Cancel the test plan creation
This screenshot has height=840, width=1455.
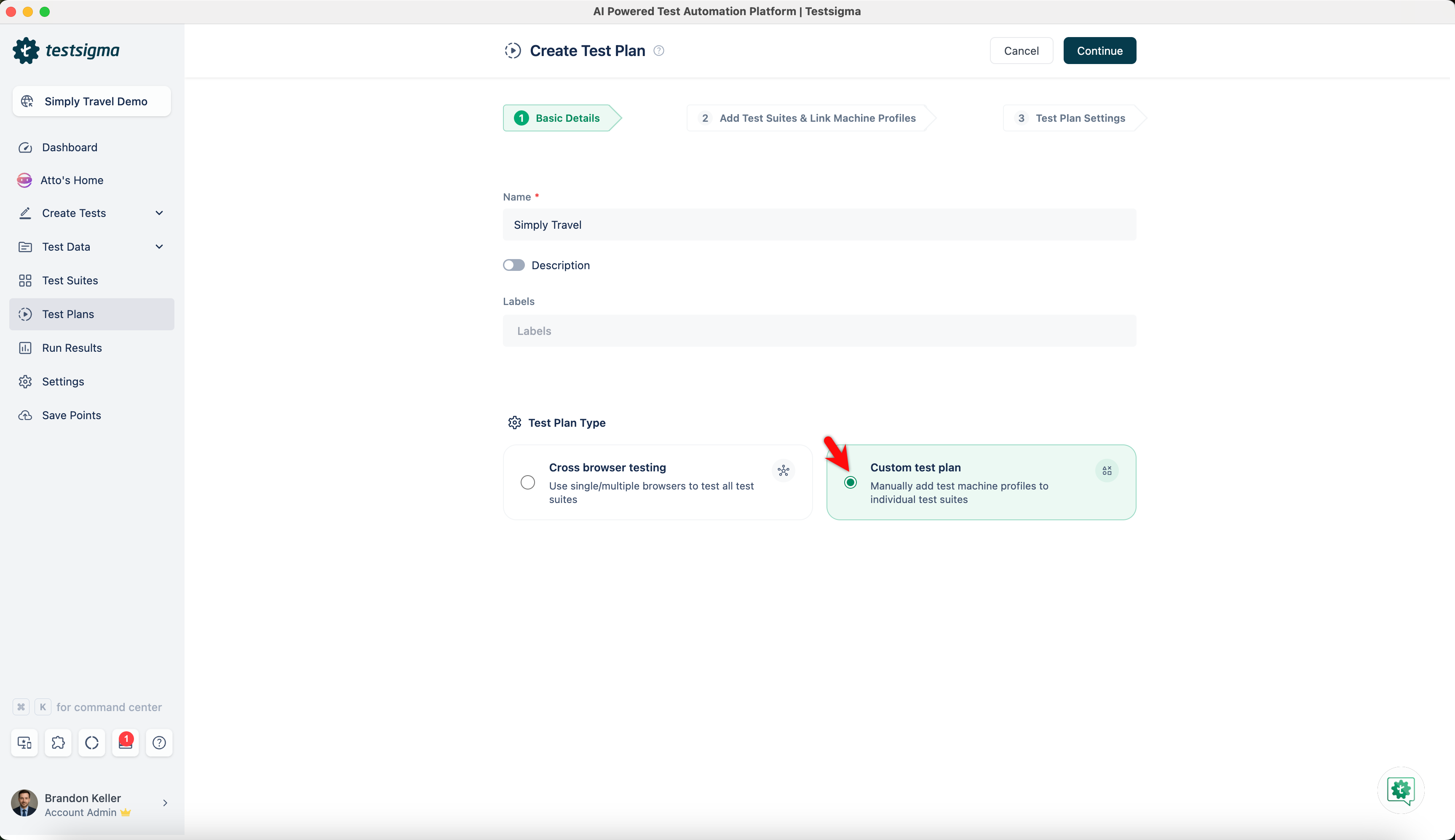click(x=1021, y=50)
